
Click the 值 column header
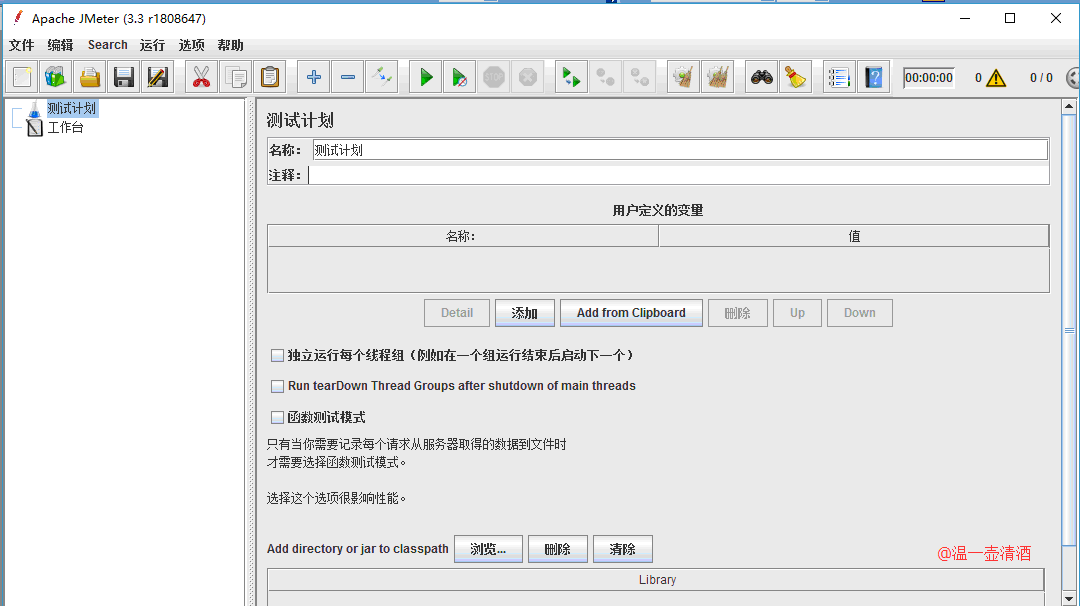coord(854,236)
